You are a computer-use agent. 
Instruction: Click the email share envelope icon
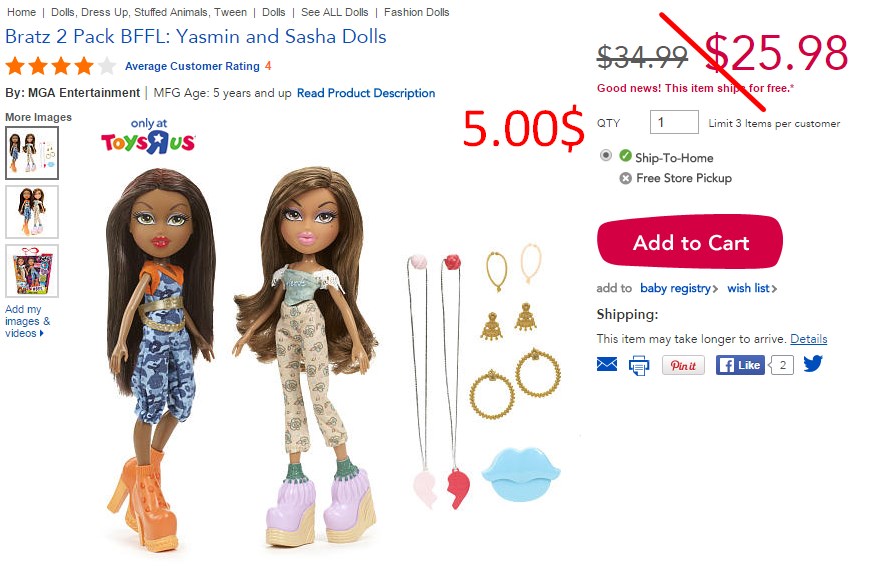coord(606,365)
